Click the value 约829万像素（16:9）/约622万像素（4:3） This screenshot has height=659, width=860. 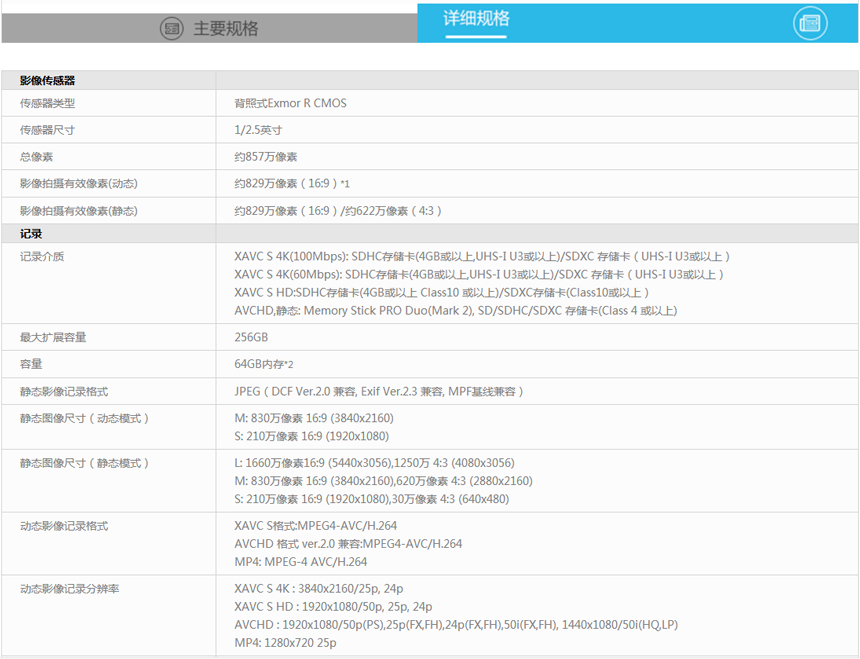point(338,211)
